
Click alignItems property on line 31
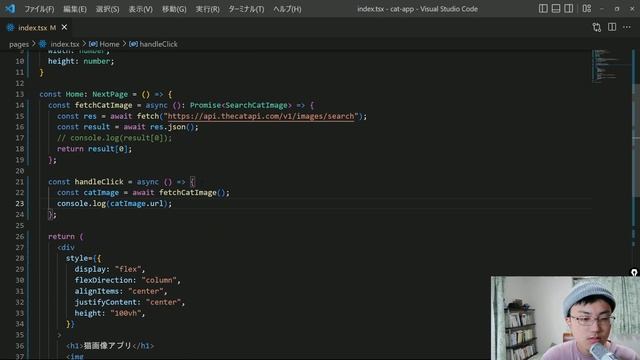coord(97,291)
